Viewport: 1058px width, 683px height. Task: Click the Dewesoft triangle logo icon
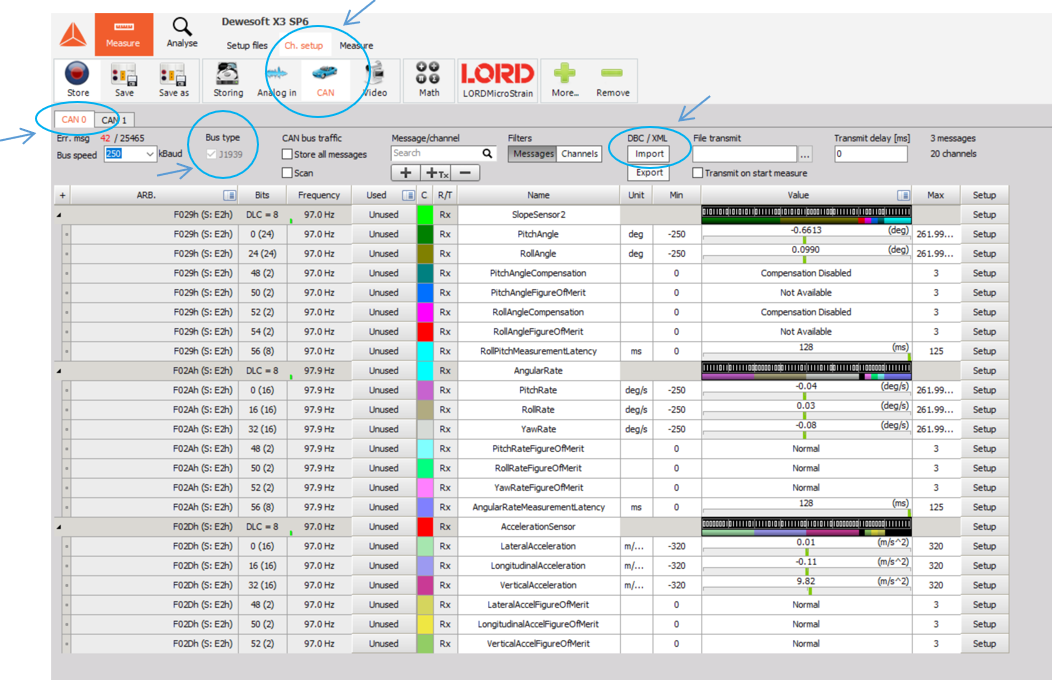pyautogui.click(x=73, y=35)
